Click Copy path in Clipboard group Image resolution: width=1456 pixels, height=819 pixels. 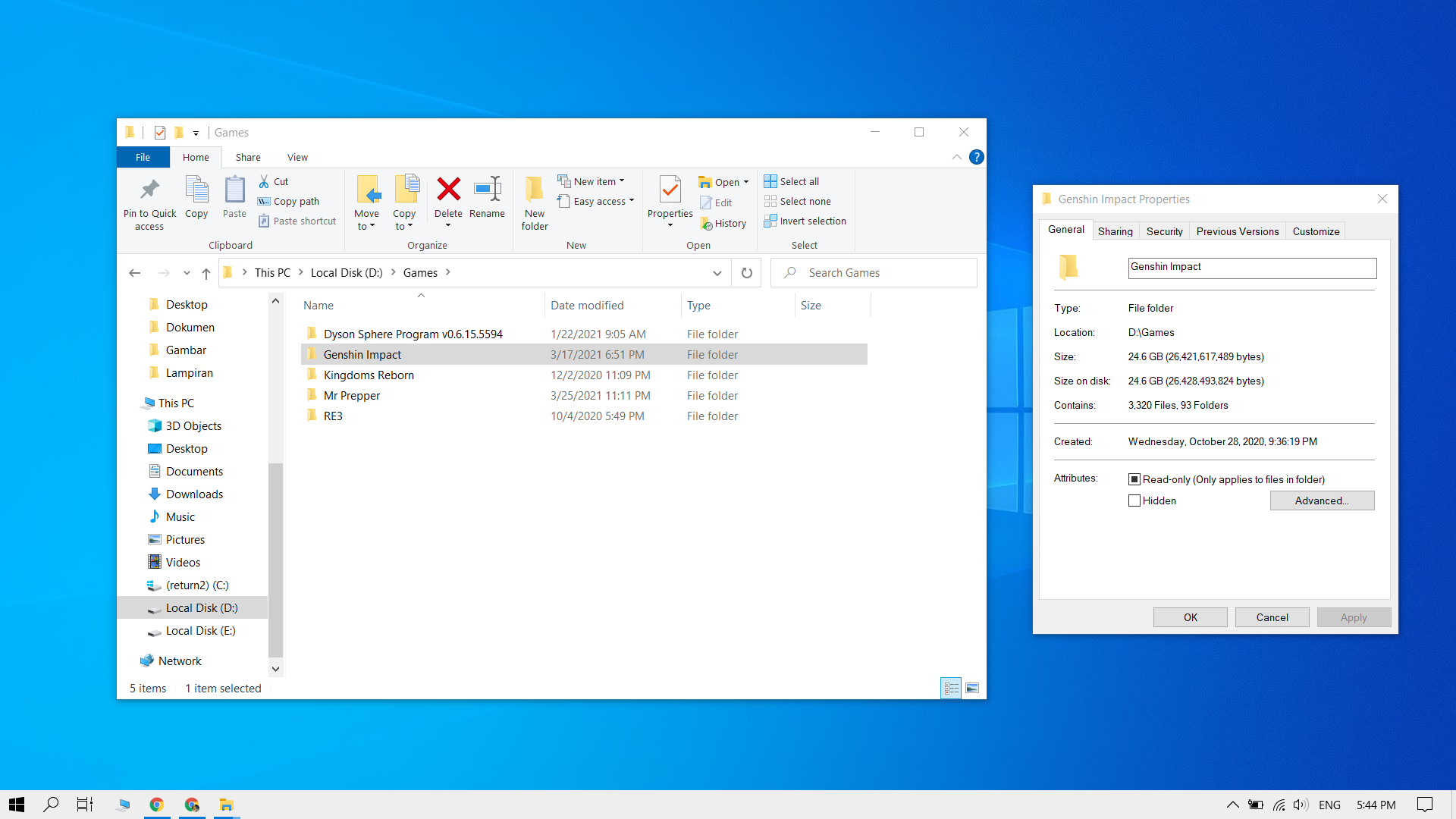pos(288,201)
